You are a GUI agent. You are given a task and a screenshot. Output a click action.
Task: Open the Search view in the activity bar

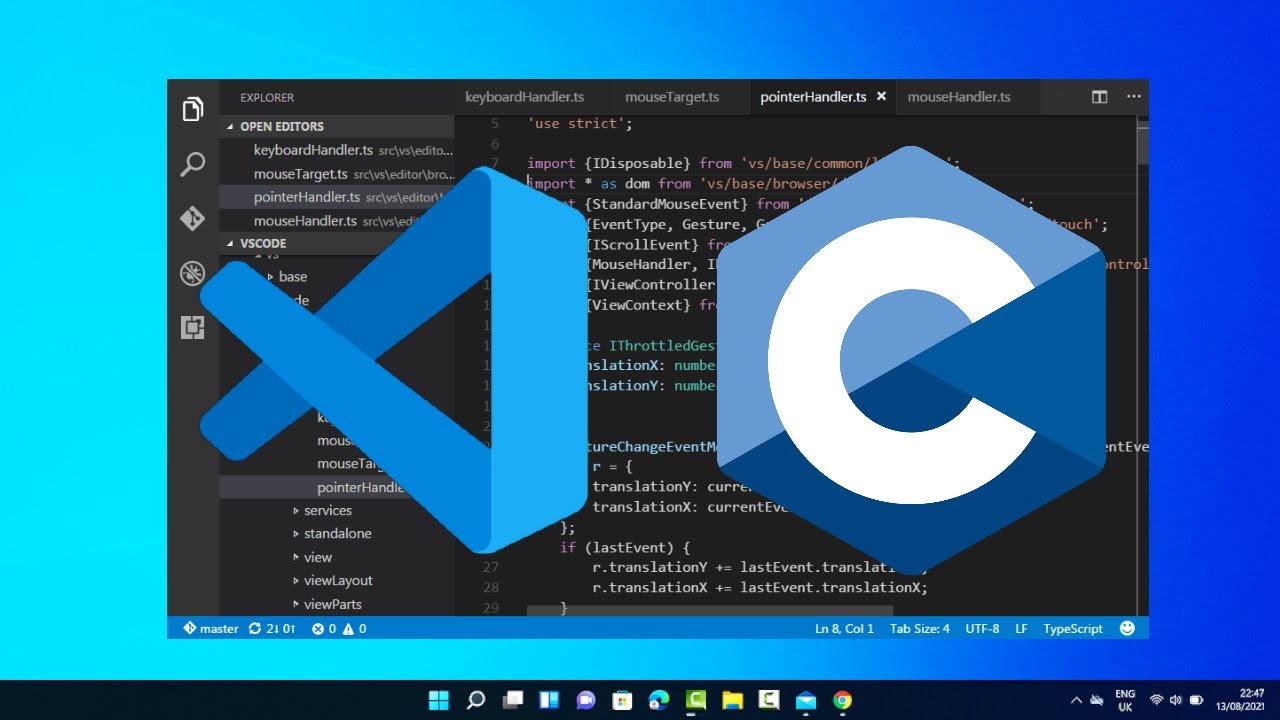point(193,164)
